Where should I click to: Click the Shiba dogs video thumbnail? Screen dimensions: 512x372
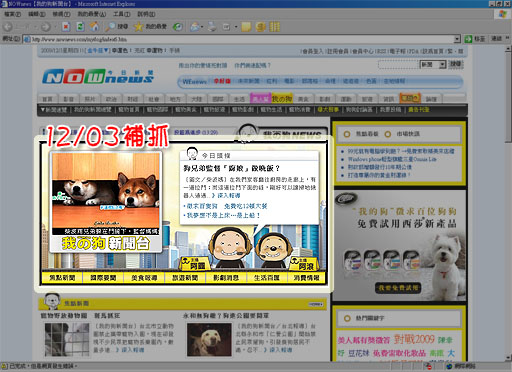pos(106,194)
